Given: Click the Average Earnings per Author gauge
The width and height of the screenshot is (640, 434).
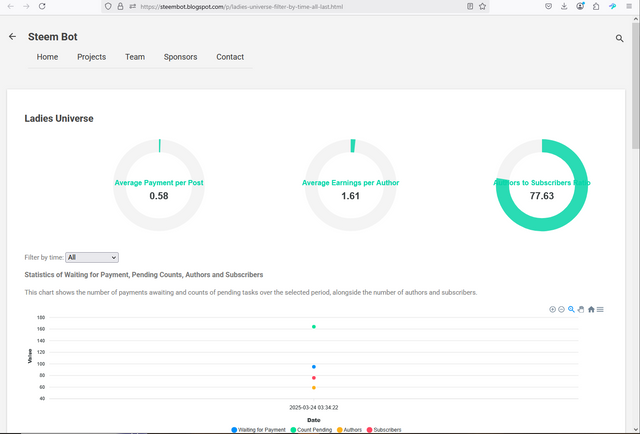Looking at the screenshot, I should click(x=351, y=185).
